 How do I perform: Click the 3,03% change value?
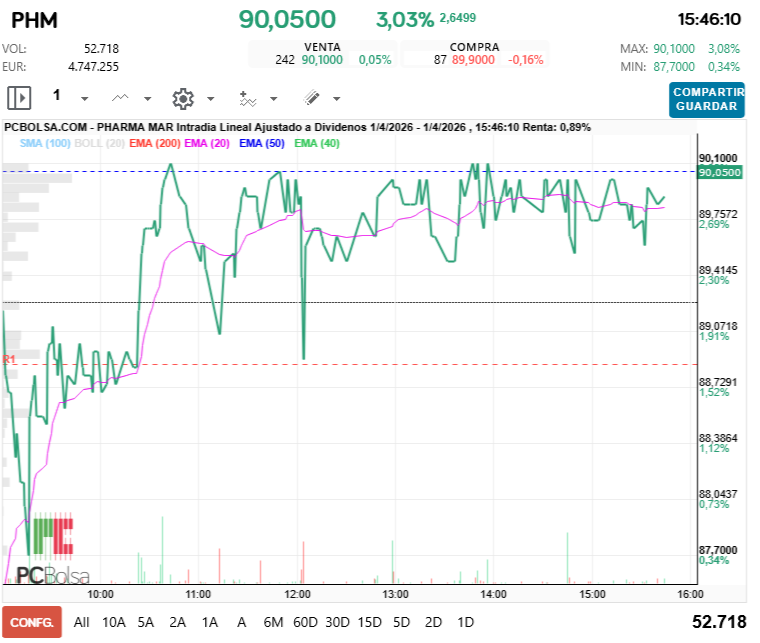(x=405, y=20)
